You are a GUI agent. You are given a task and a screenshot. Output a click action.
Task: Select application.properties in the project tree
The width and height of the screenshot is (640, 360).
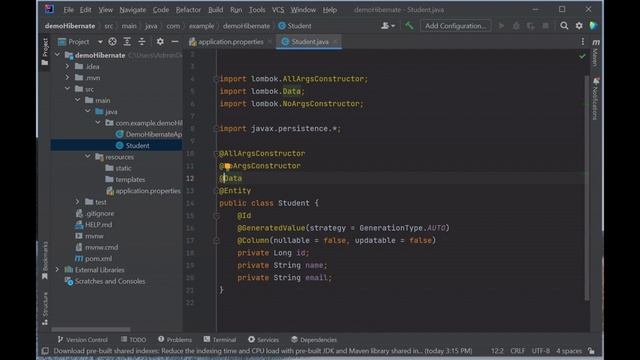(144, 191)
